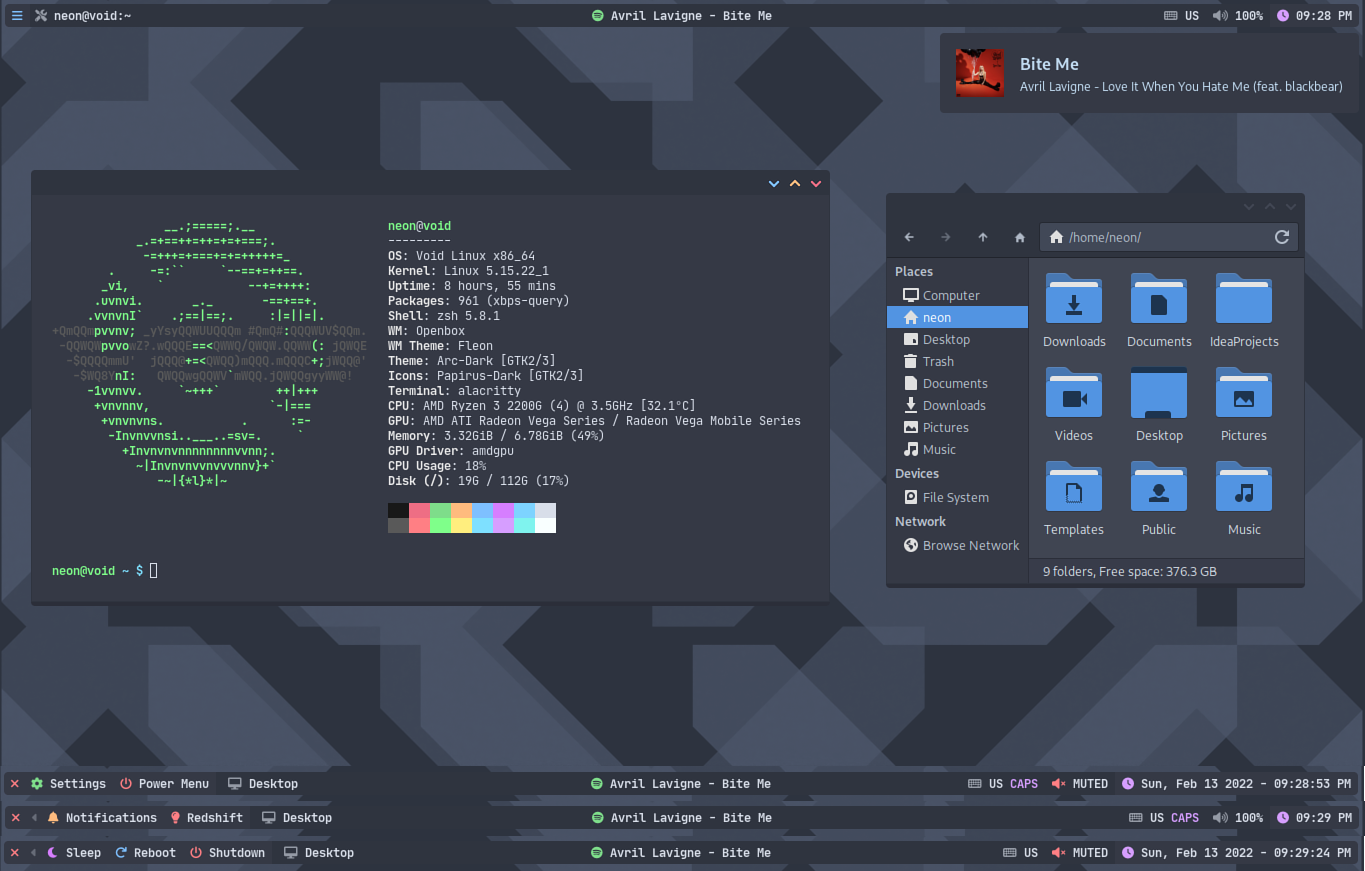This screenshot has width=1365, height=871.
Task: Click the back arrow beside Notifications
Action: [x=35, y=818]
